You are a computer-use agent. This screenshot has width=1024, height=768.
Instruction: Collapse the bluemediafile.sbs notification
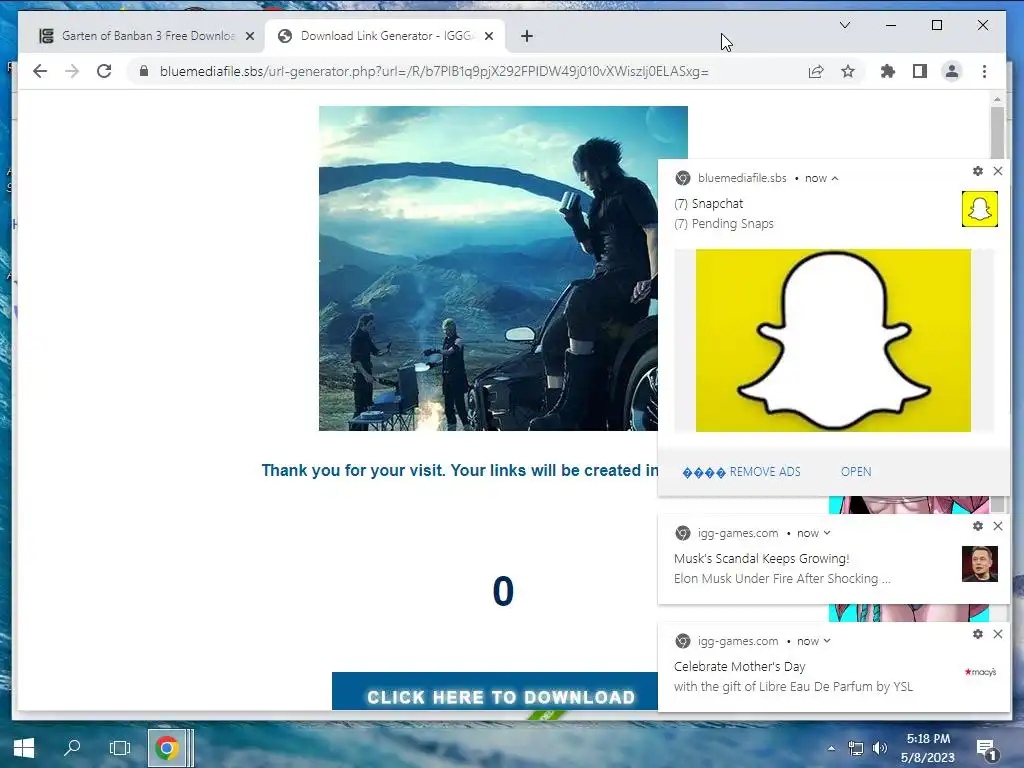[835, 178]
